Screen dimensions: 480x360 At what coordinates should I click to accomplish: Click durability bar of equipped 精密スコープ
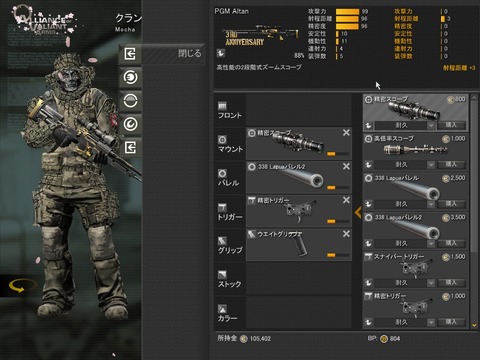click(x=338, y=154)
